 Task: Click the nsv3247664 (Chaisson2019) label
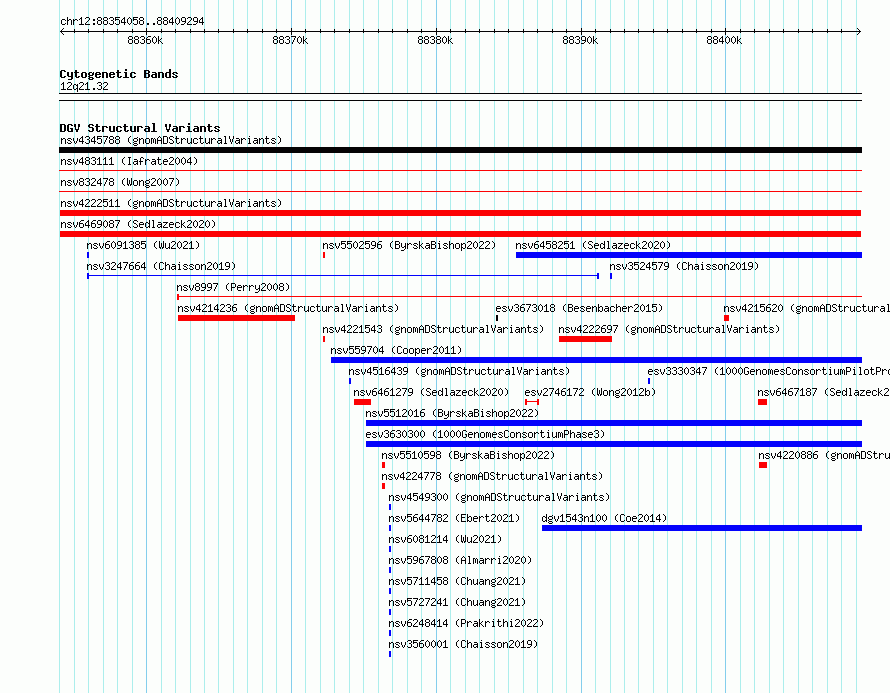161,266
